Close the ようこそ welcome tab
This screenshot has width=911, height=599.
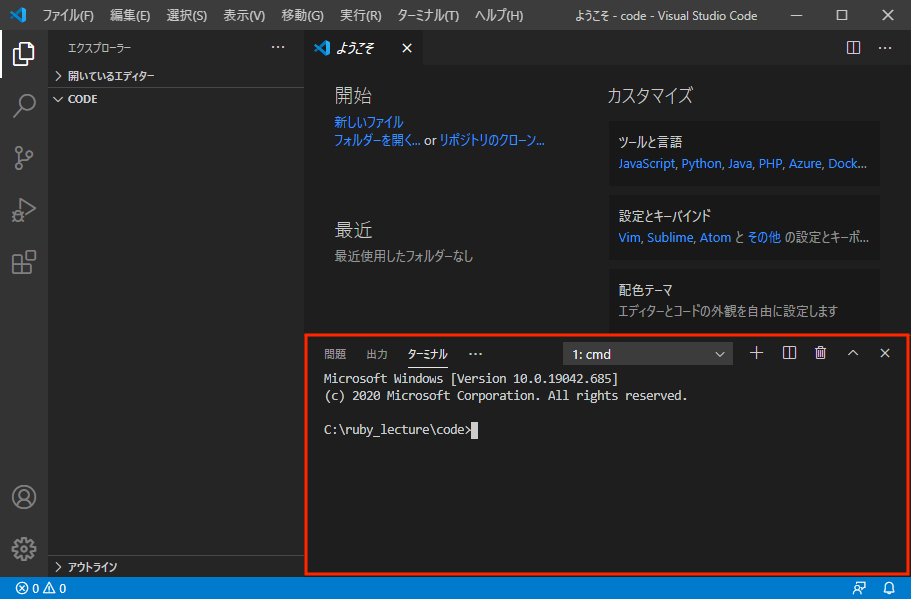coord(407,48)
